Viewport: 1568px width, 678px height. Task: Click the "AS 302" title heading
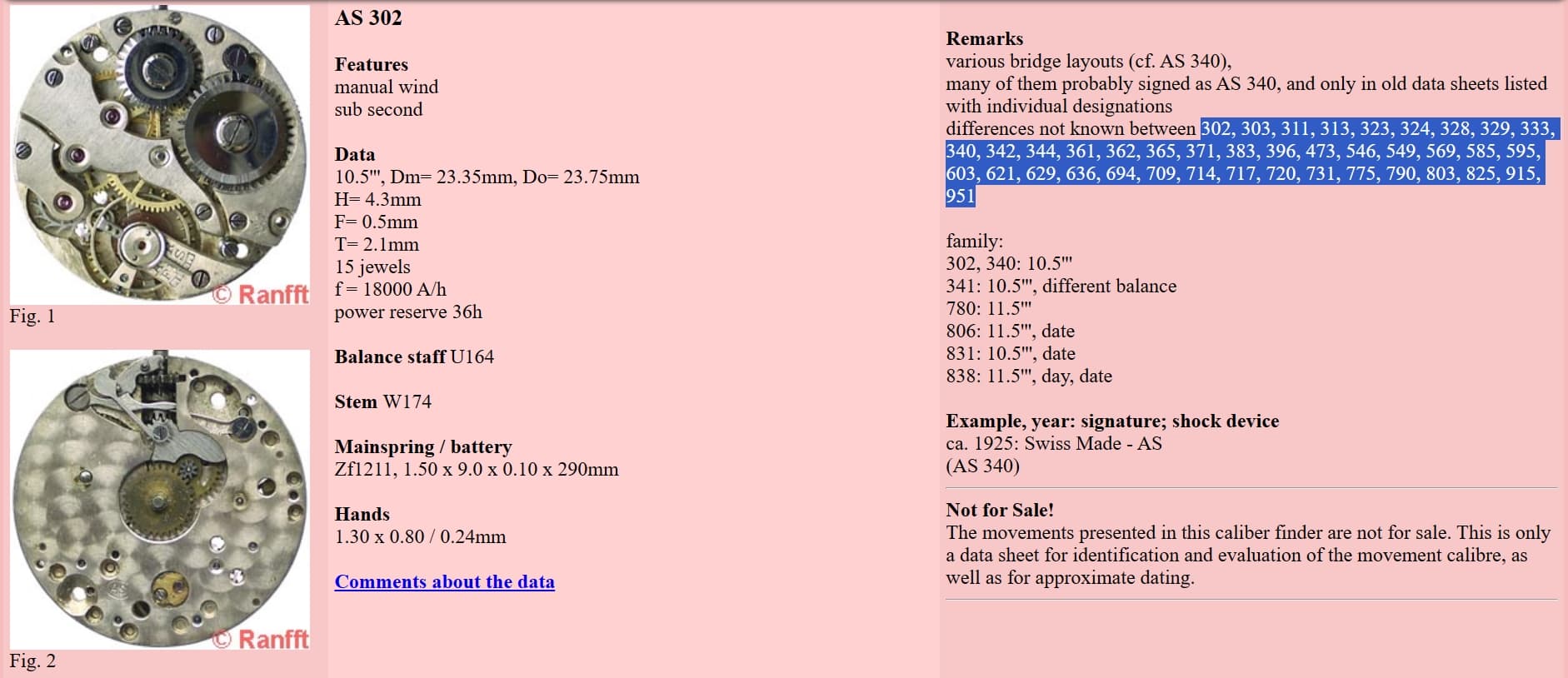pos(368,17)
